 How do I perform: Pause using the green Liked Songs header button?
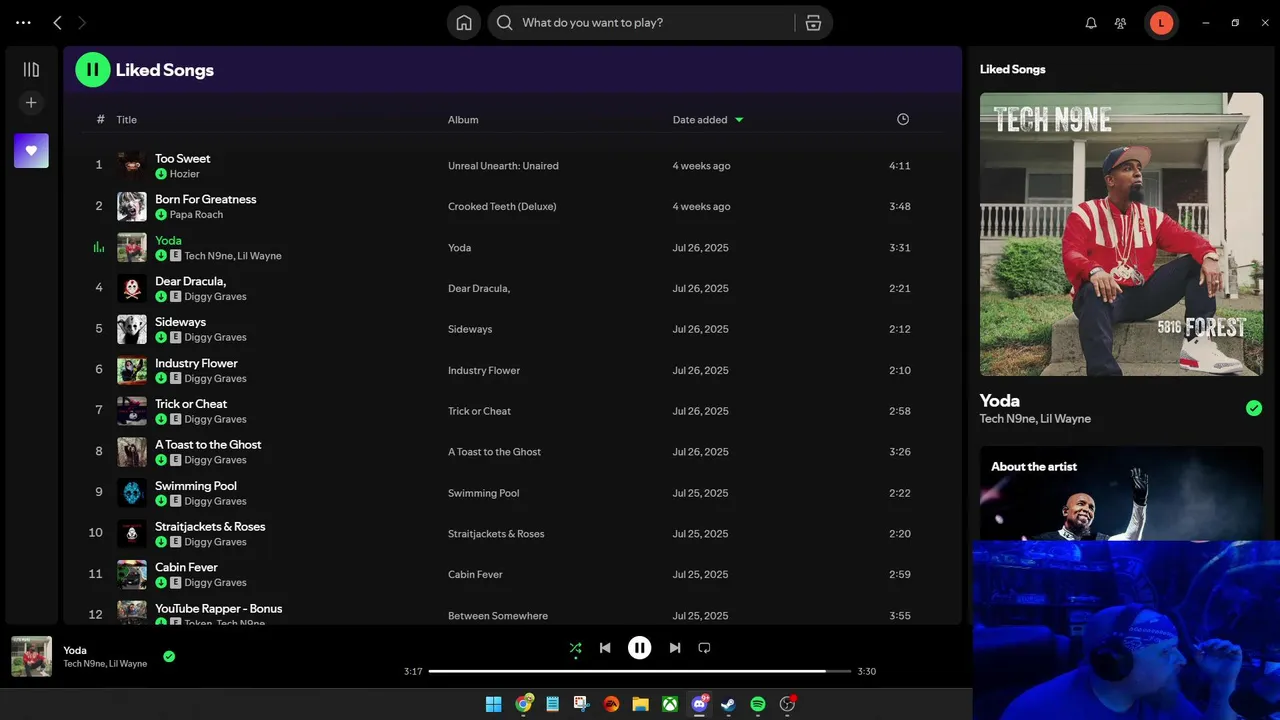click(x=93, y=70)
